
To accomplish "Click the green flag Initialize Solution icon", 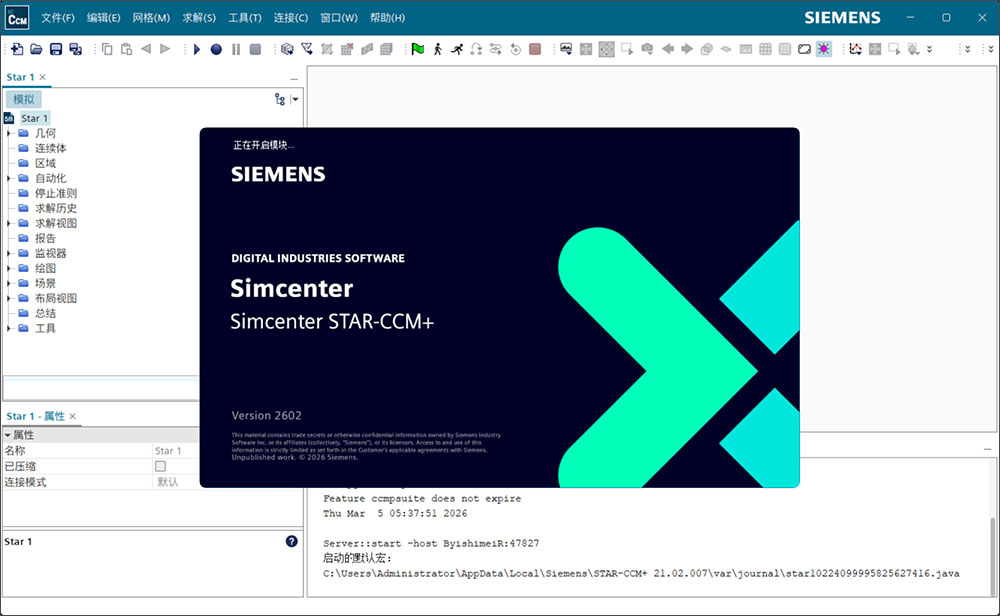I will (418, 49).
